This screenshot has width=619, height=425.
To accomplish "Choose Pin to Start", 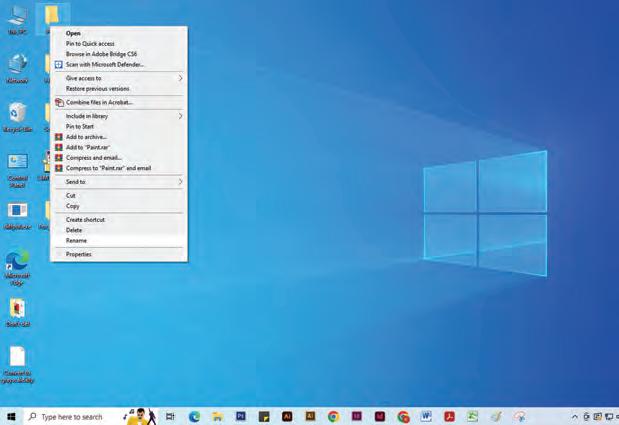I will click(x=119, y=126).
